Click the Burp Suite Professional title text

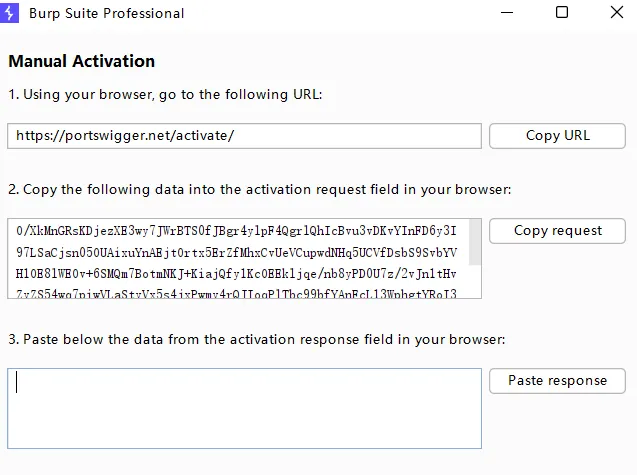point(106,13)
